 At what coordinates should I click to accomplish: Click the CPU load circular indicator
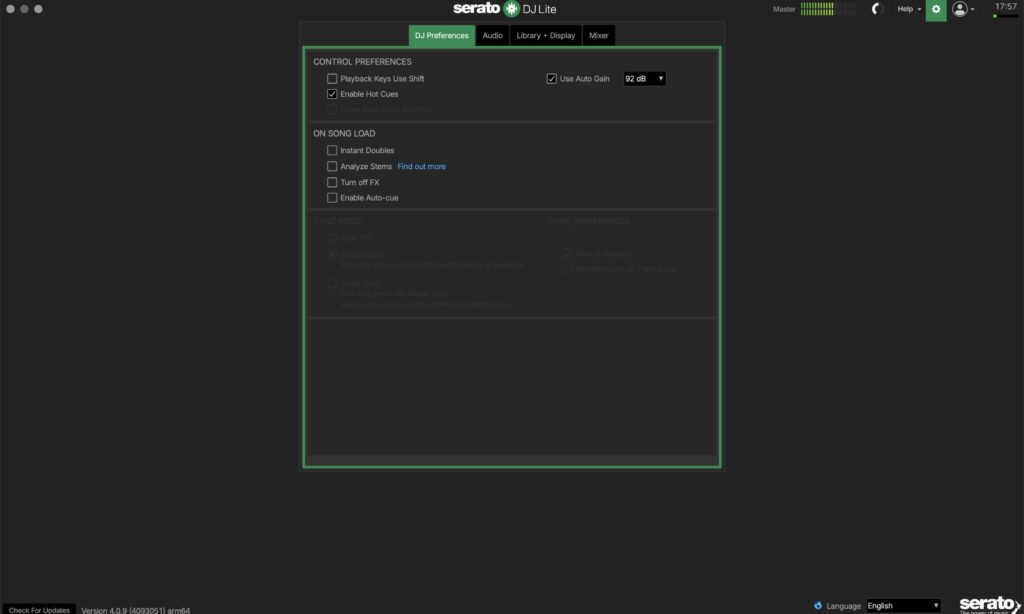[x=878, y=9]
